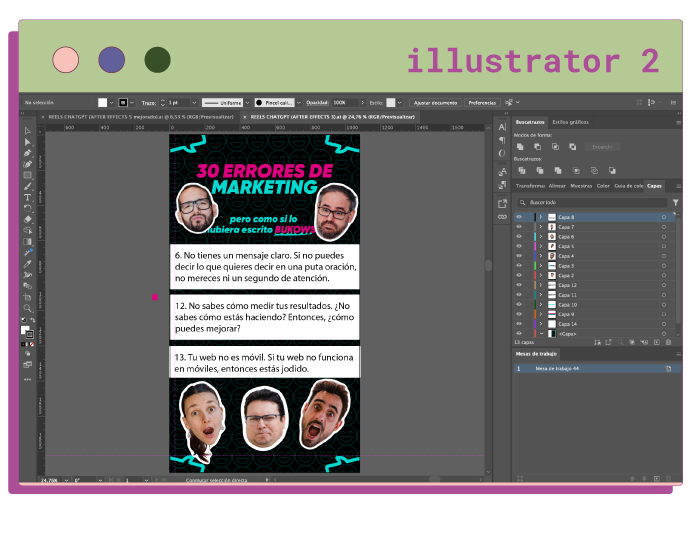Hide the Capa 3 layer
700x540 pixels.
519,266
